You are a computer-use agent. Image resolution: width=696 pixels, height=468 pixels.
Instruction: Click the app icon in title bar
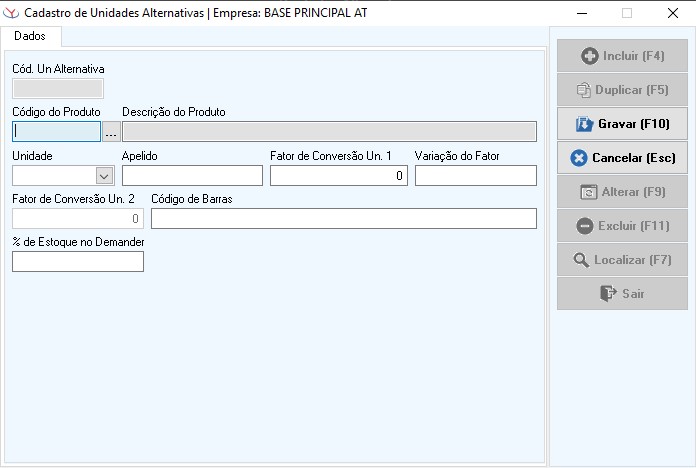12,13
